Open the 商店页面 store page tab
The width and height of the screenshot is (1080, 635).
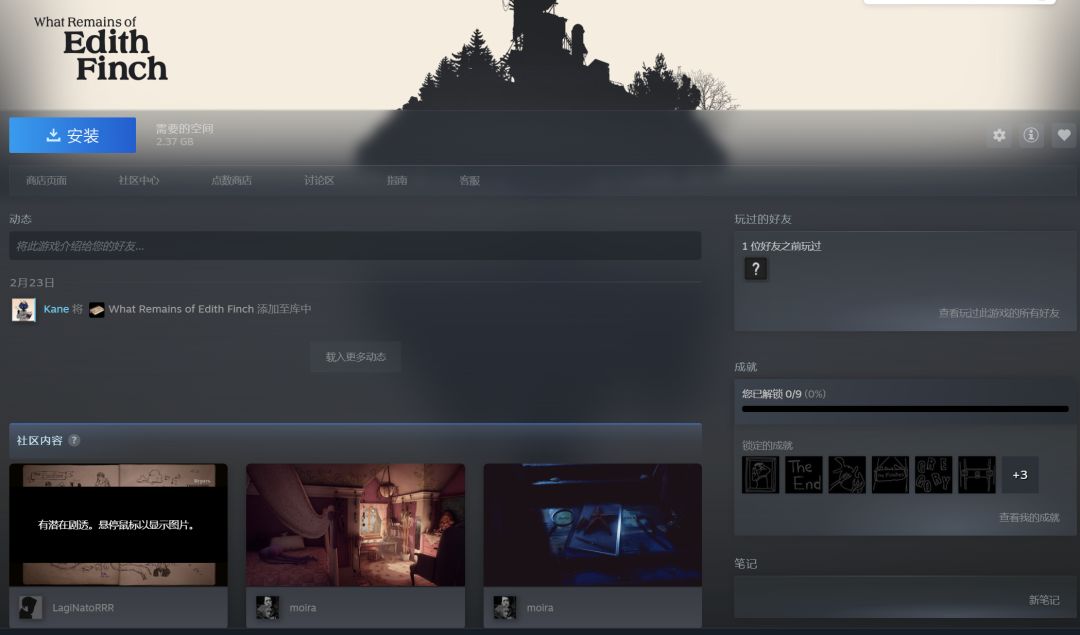[x=46, y=180]
